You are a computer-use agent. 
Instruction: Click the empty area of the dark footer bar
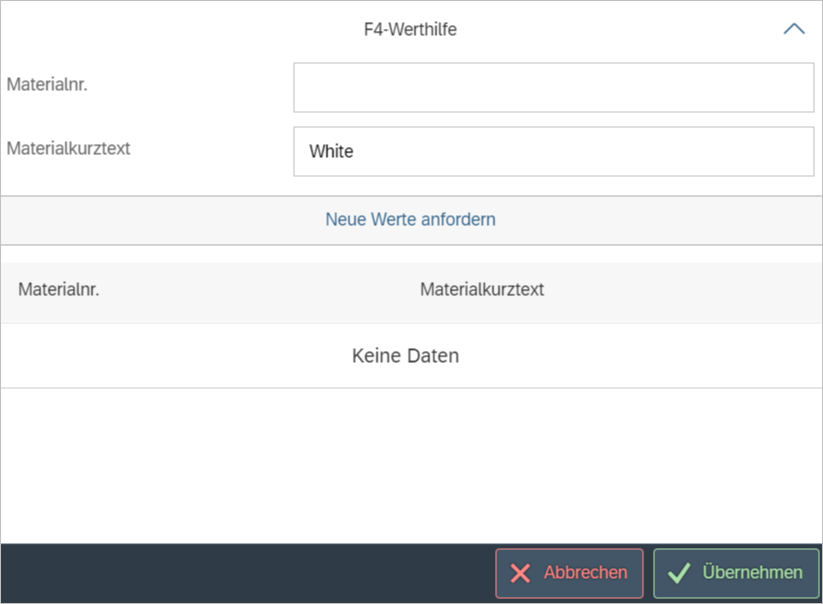(240, 573)
